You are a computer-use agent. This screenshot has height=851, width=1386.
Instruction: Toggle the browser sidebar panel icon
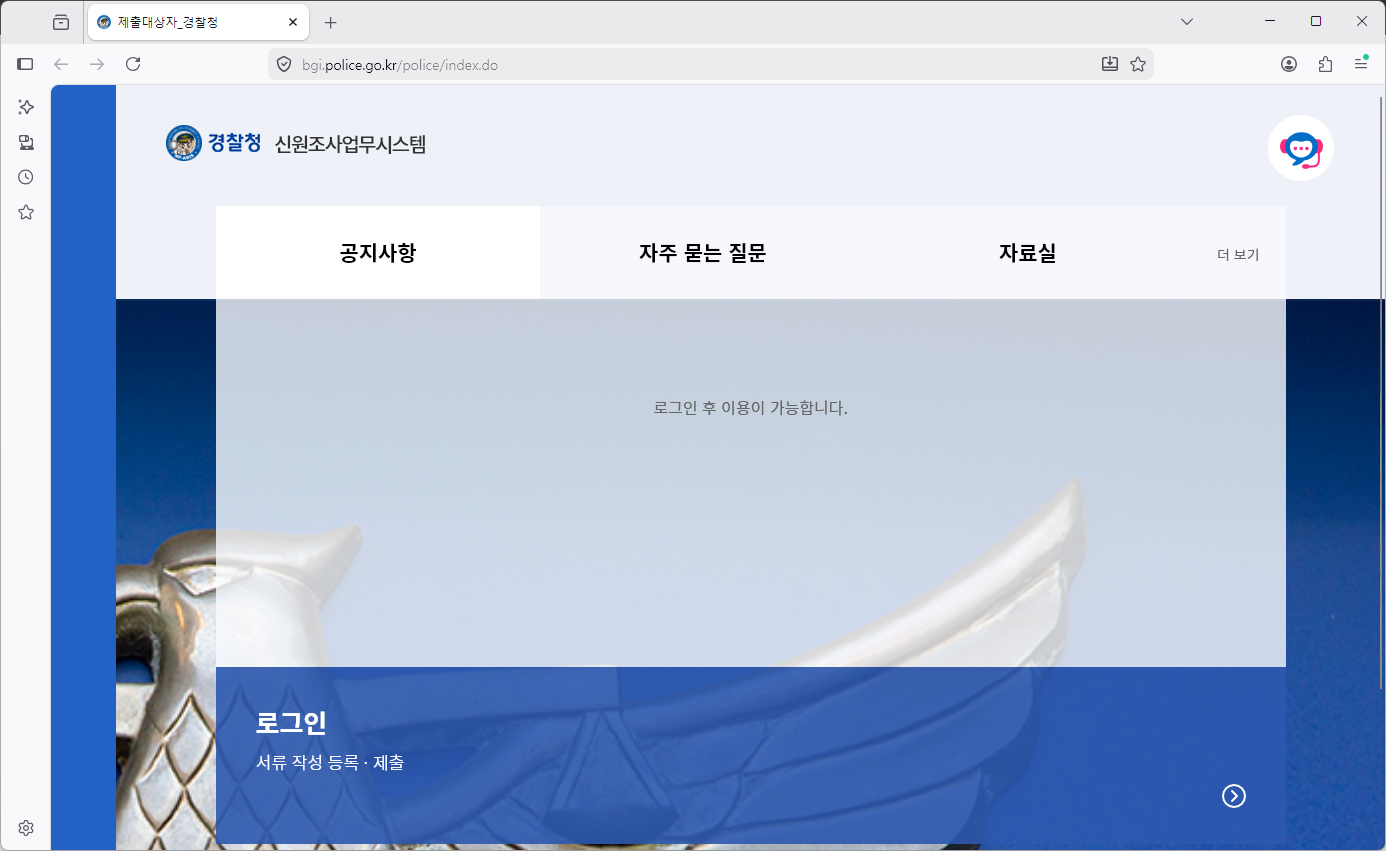point(26,64)
